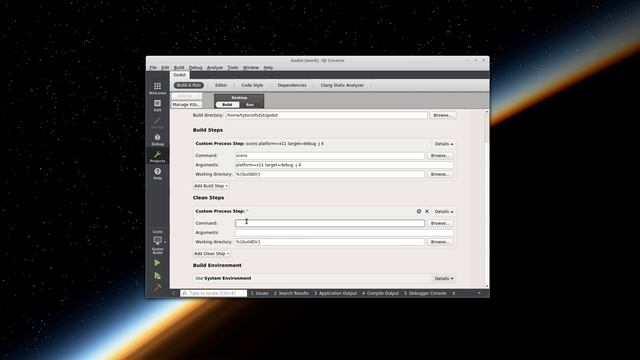Screen dimensions: 640x360
Task: Select the Build & Run settings tab
Action: (x=189, y=85)
